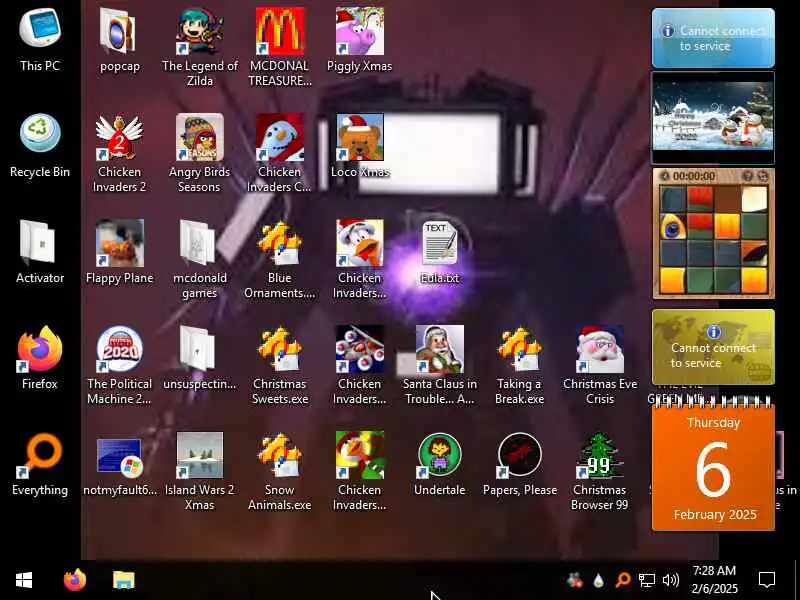The width and height of the screenshot is (800, 600).
Task: Click the water drop tray icon
Action: click(598, 580)
